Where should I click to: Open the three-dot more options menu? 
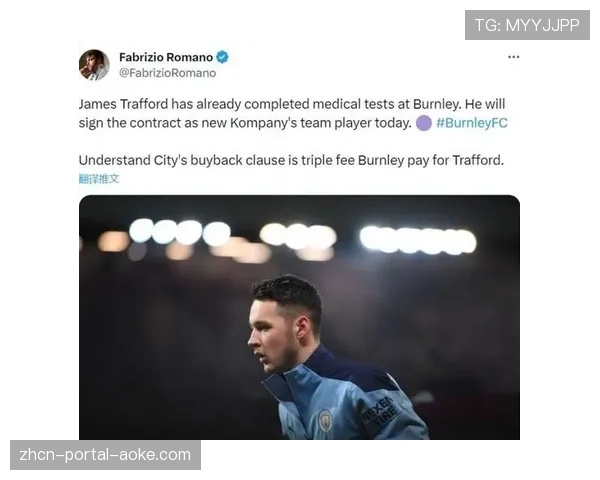click(514, 57)
